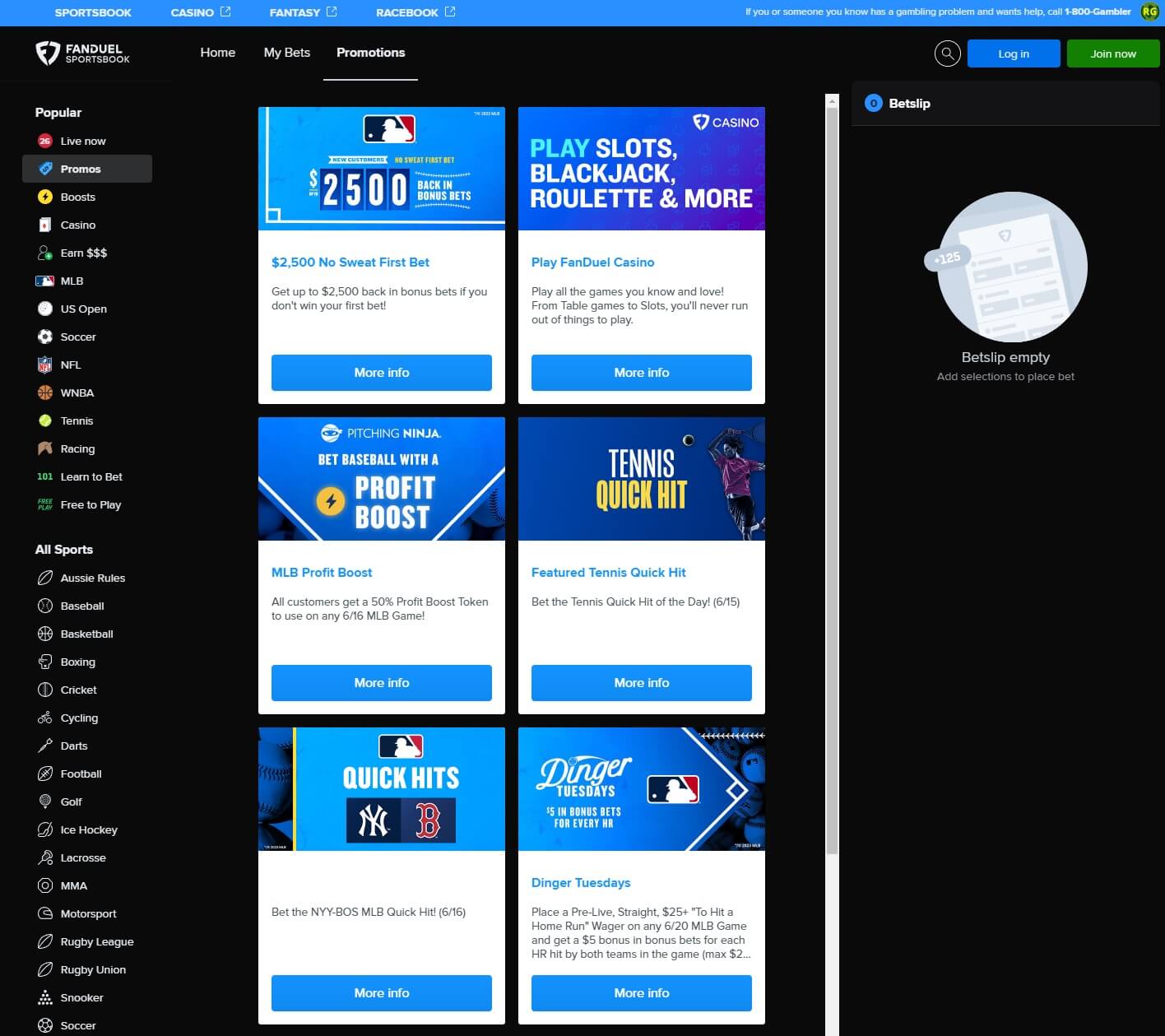The image size is (1165, 1036).
Task: Open the Dinger Tuesdays title link
Action: coord(581,883)
